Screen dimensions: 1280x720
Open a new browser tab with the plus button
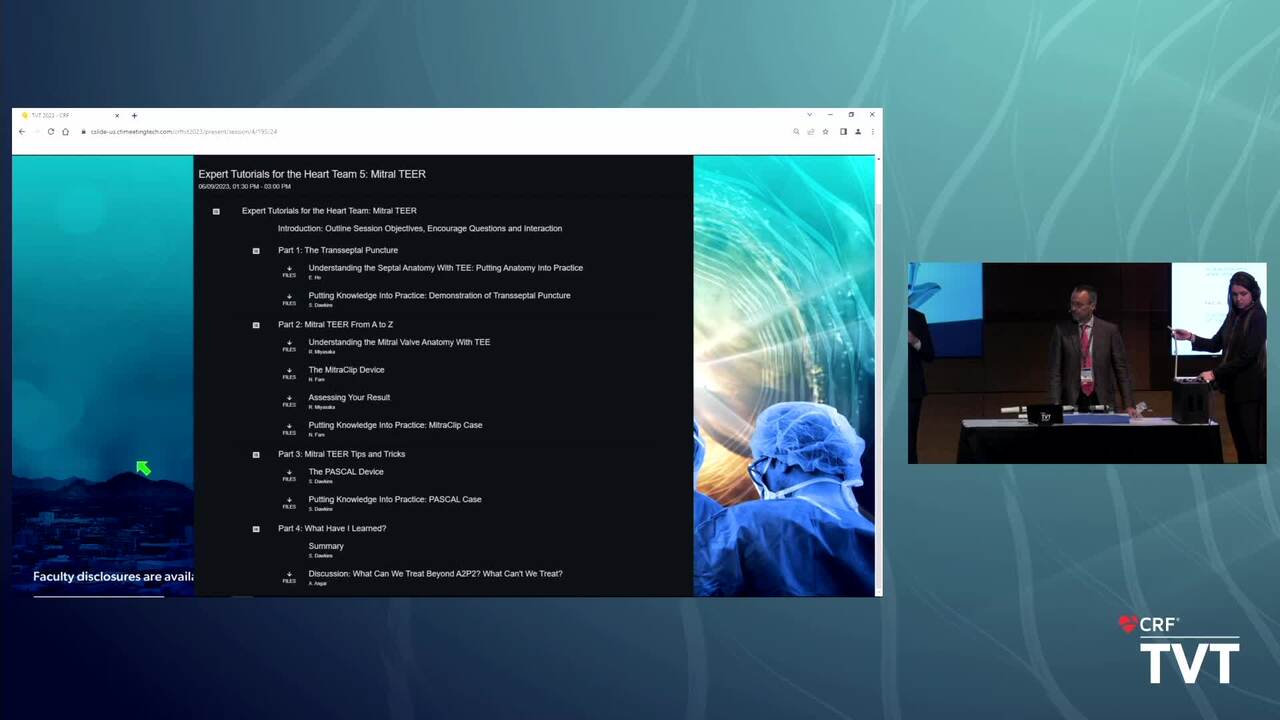click(x=134, y=115)
